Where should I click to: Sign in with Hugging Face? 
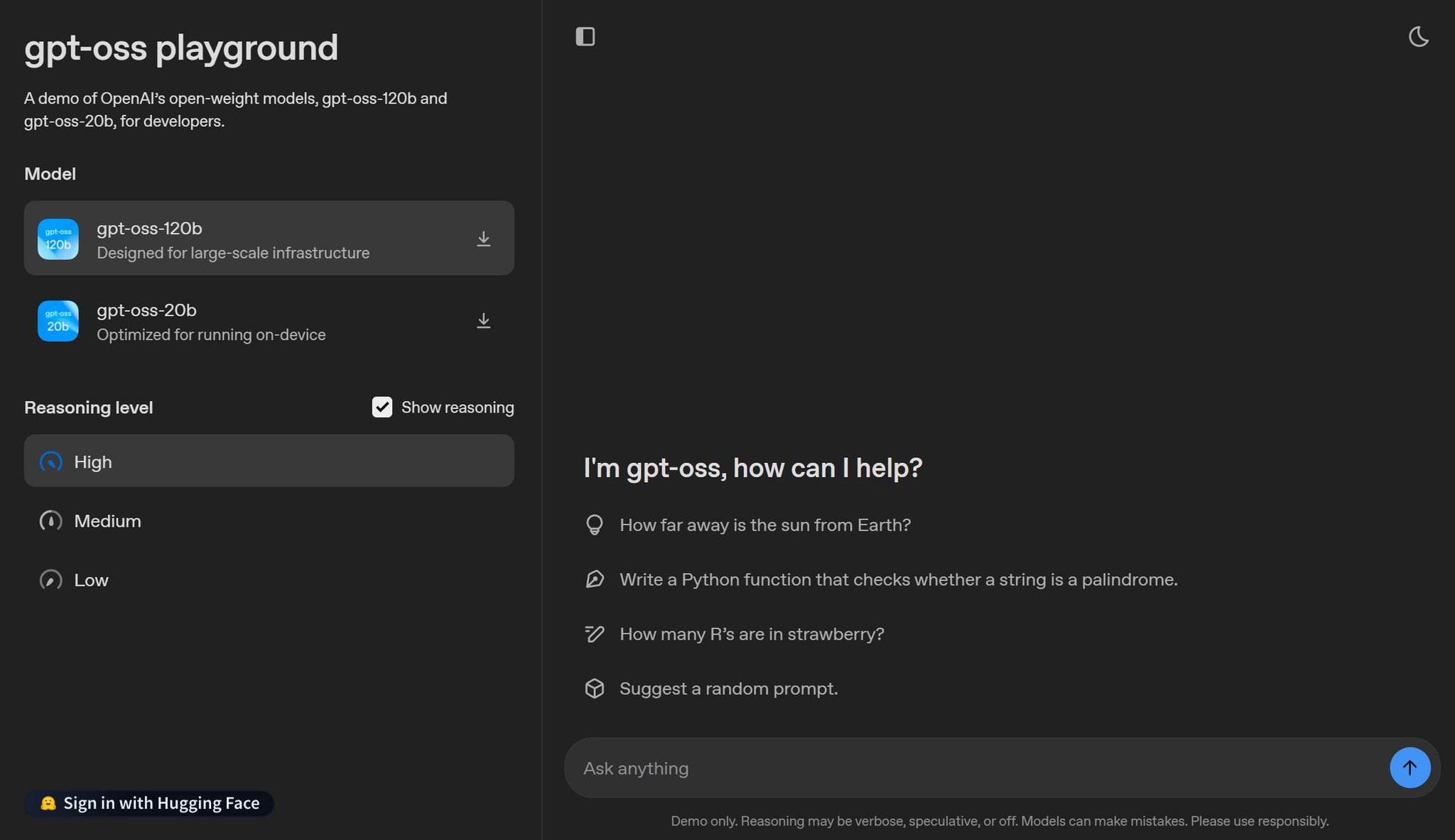(149, 803)
